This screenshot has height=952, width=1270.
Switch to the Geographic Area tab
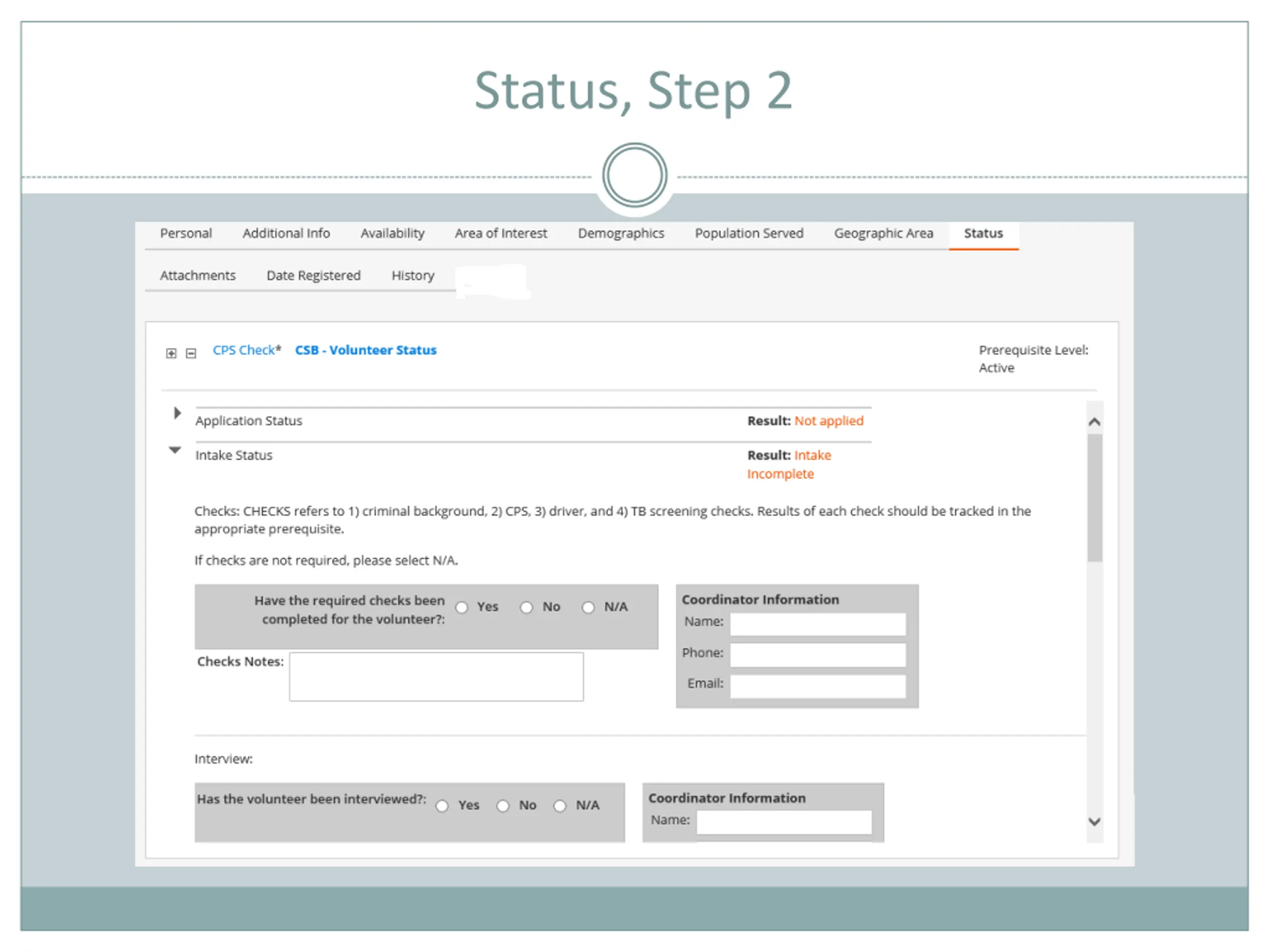[x=883, y=234]
